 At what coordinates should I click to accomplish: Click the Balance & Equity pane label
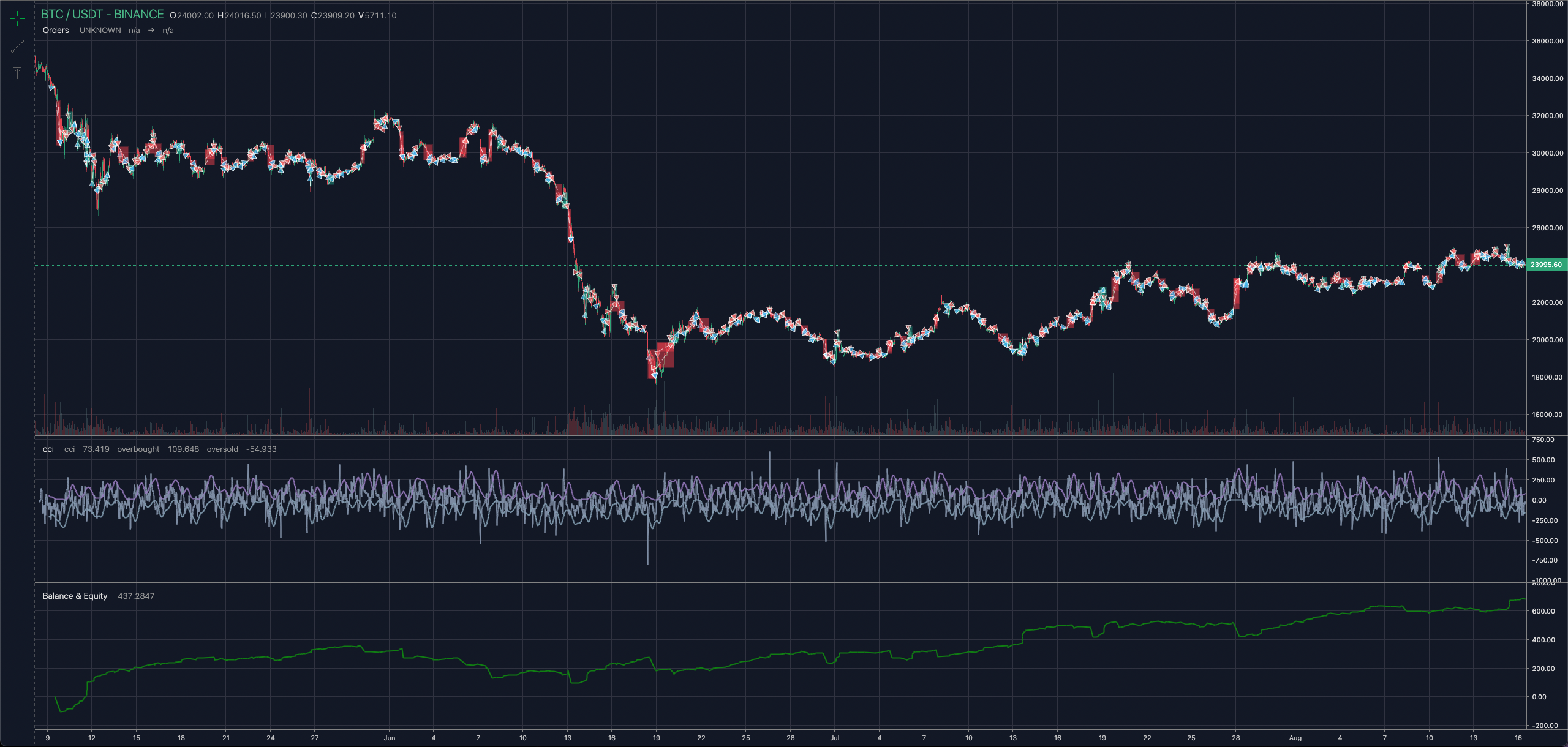pos(75,596)
